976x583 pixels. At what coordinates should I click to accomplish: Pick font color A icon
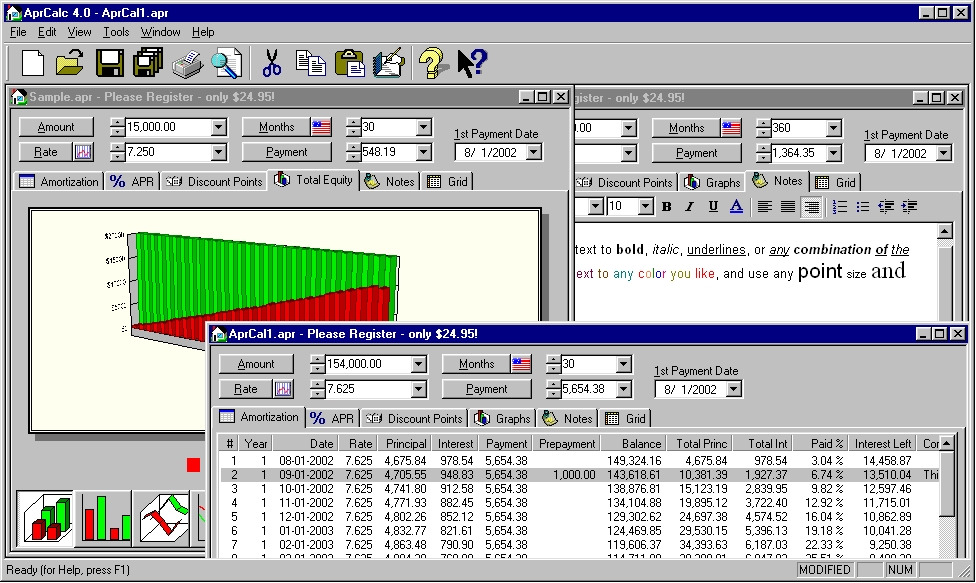[x=736, y=207]
